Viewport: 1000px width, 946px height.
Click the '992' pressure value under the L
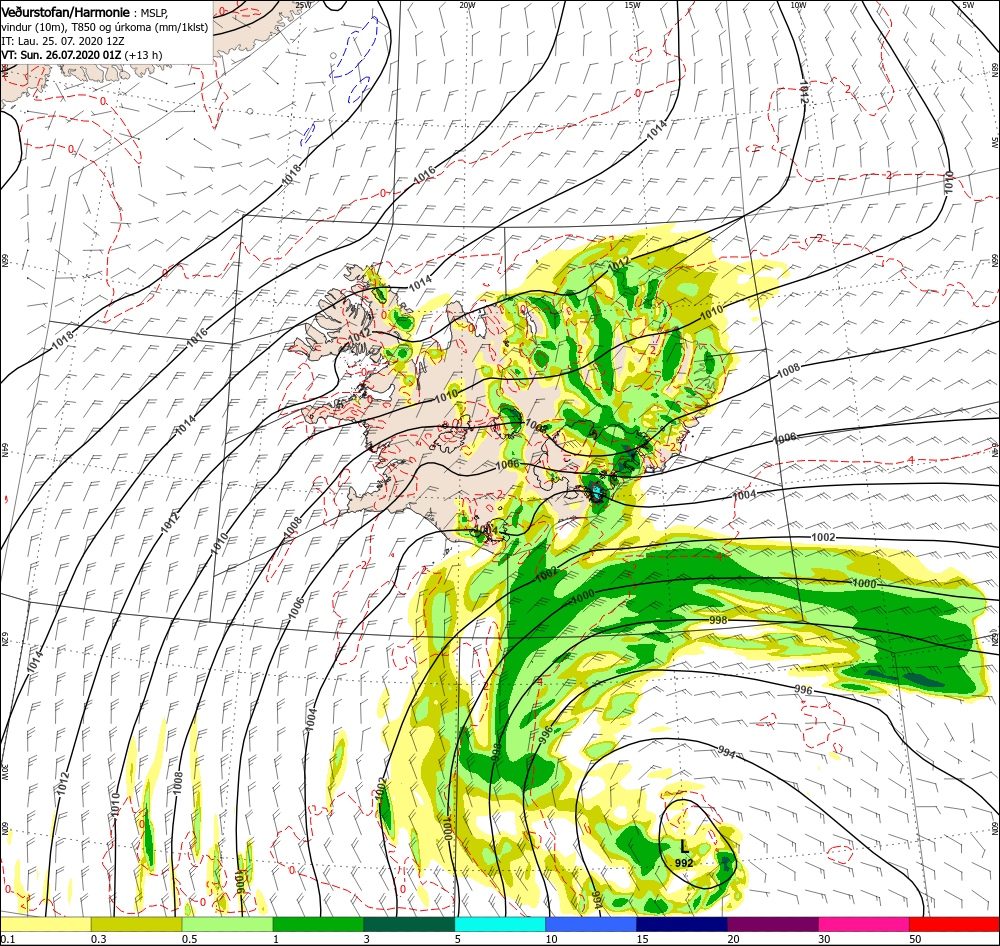pos(684,863)
